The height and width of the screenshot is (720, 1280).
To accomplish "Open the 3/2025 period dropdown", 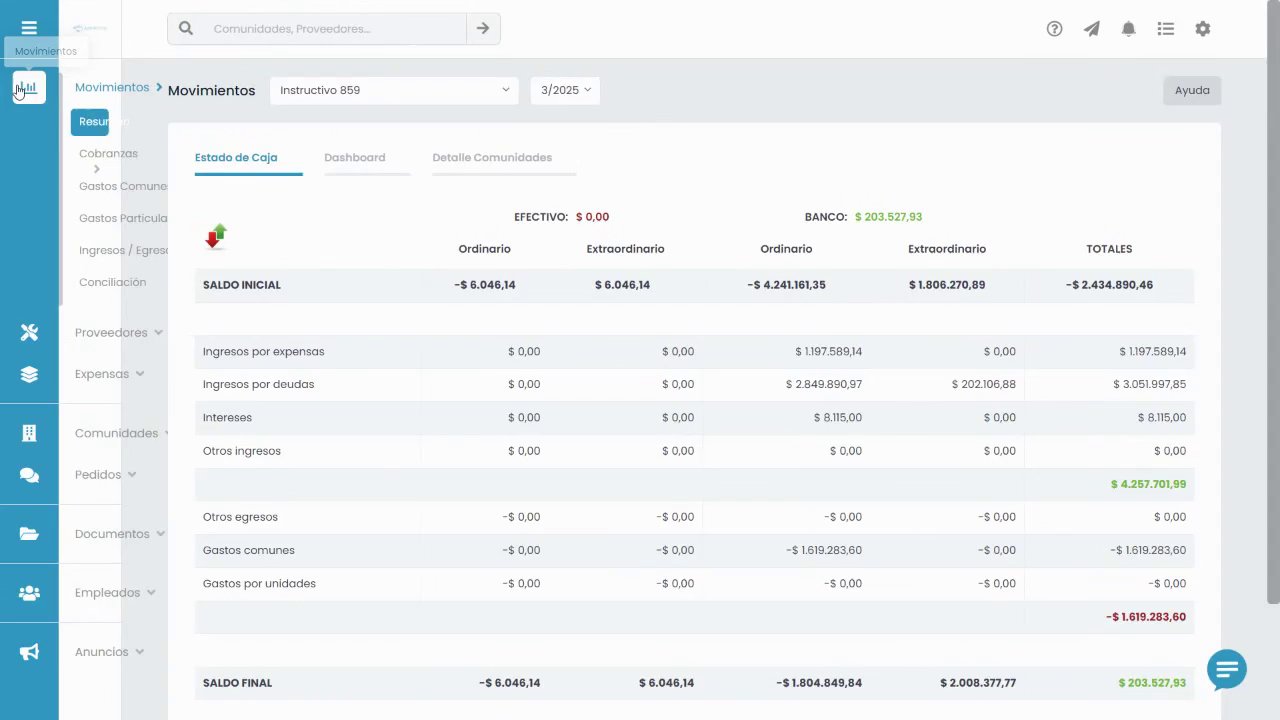I will [565, 90].
